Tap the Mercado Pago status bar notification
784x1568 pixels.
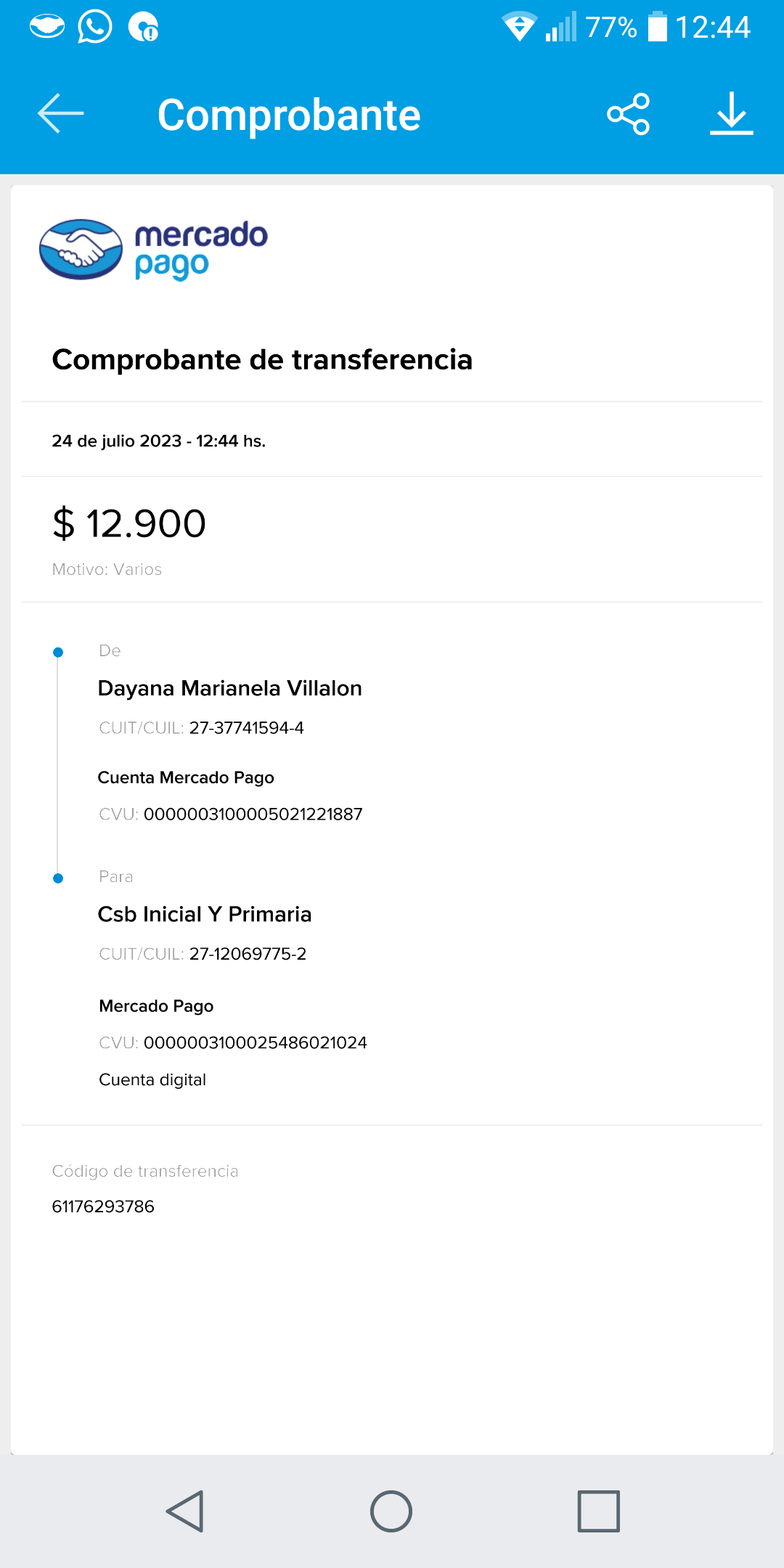click(x=47, y=28)
